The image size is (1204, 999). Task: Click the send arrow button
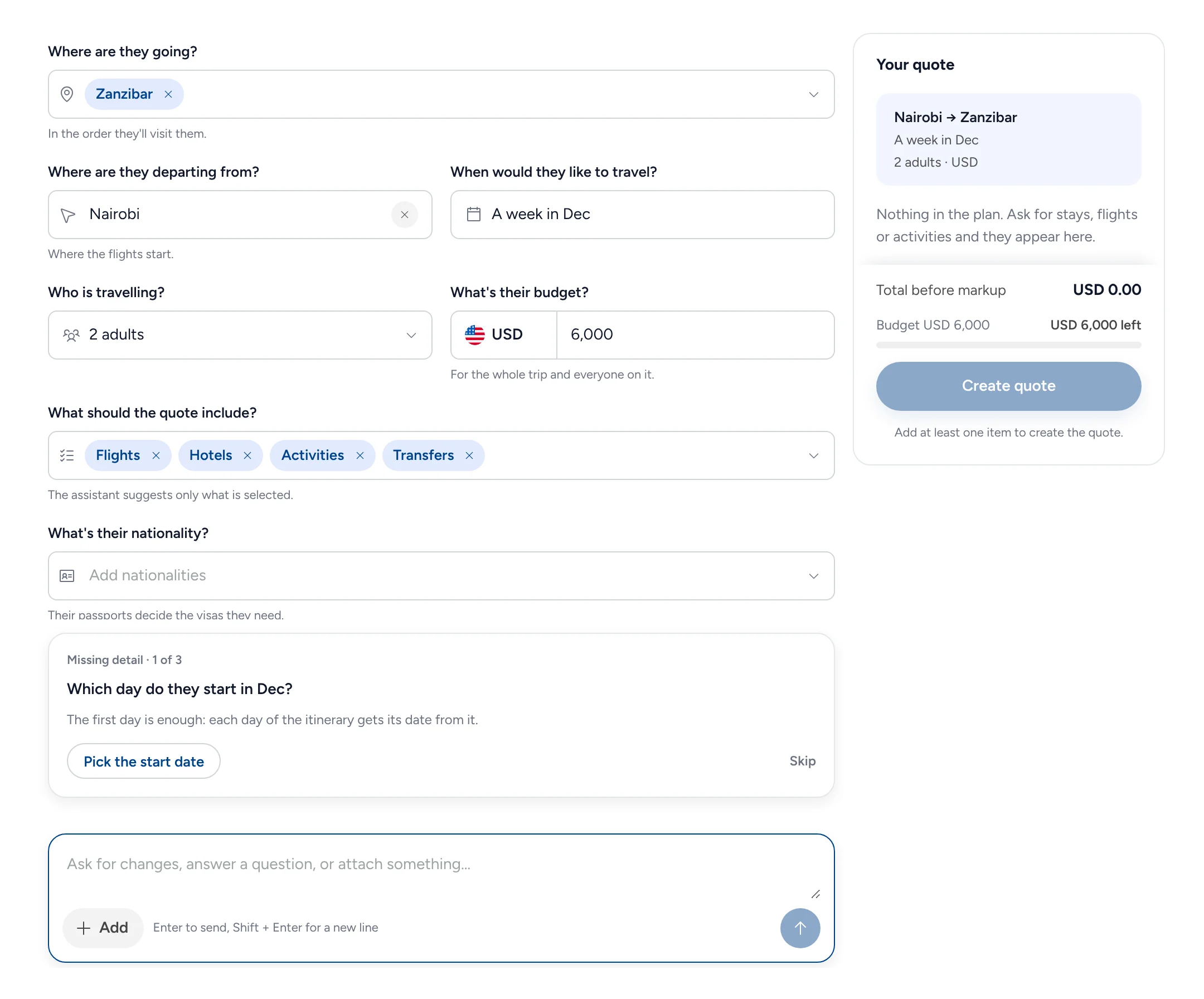pyautogui.click(x=800, y=928)
